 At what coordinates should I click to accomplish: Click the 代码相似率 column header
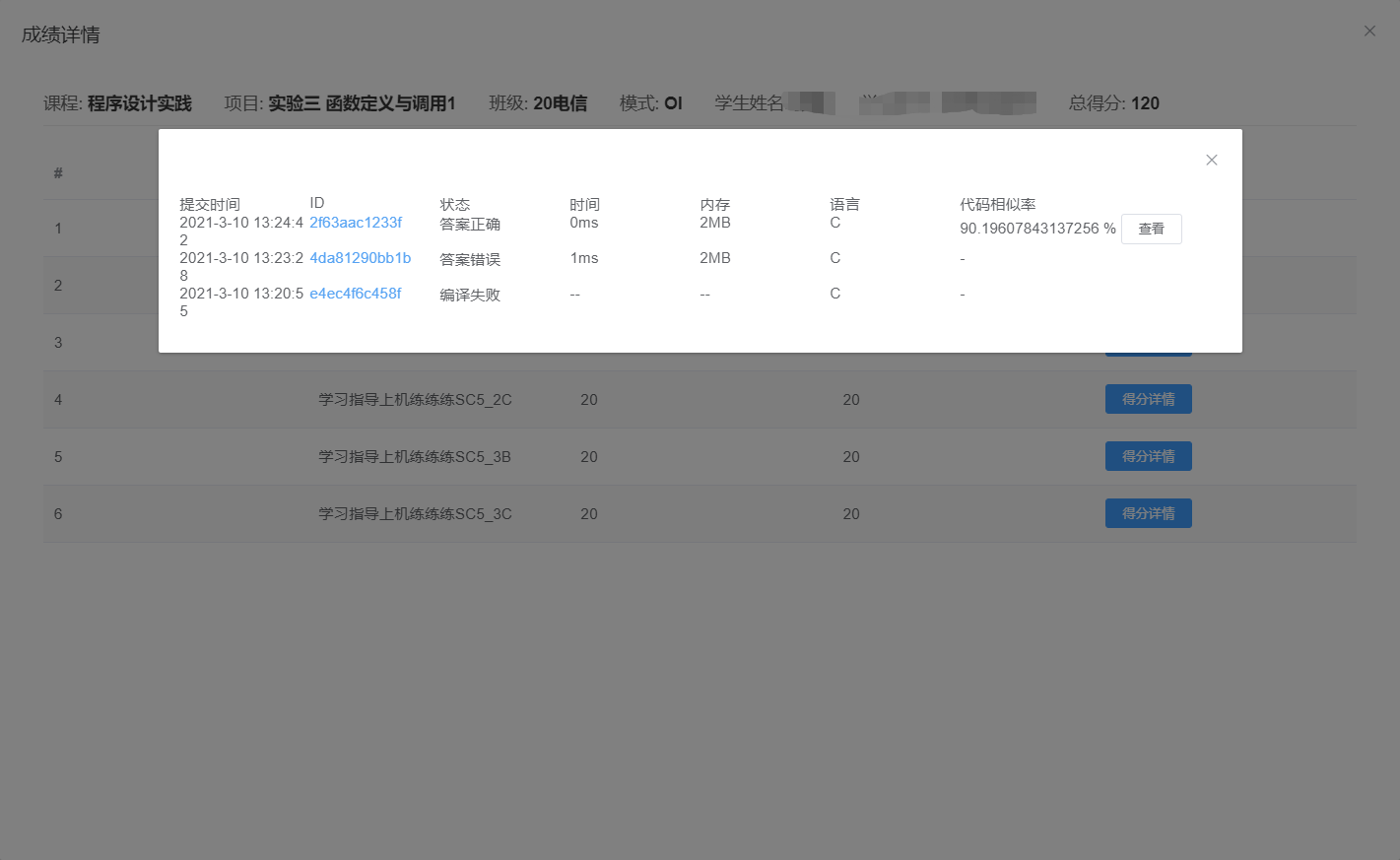[997, 205]
